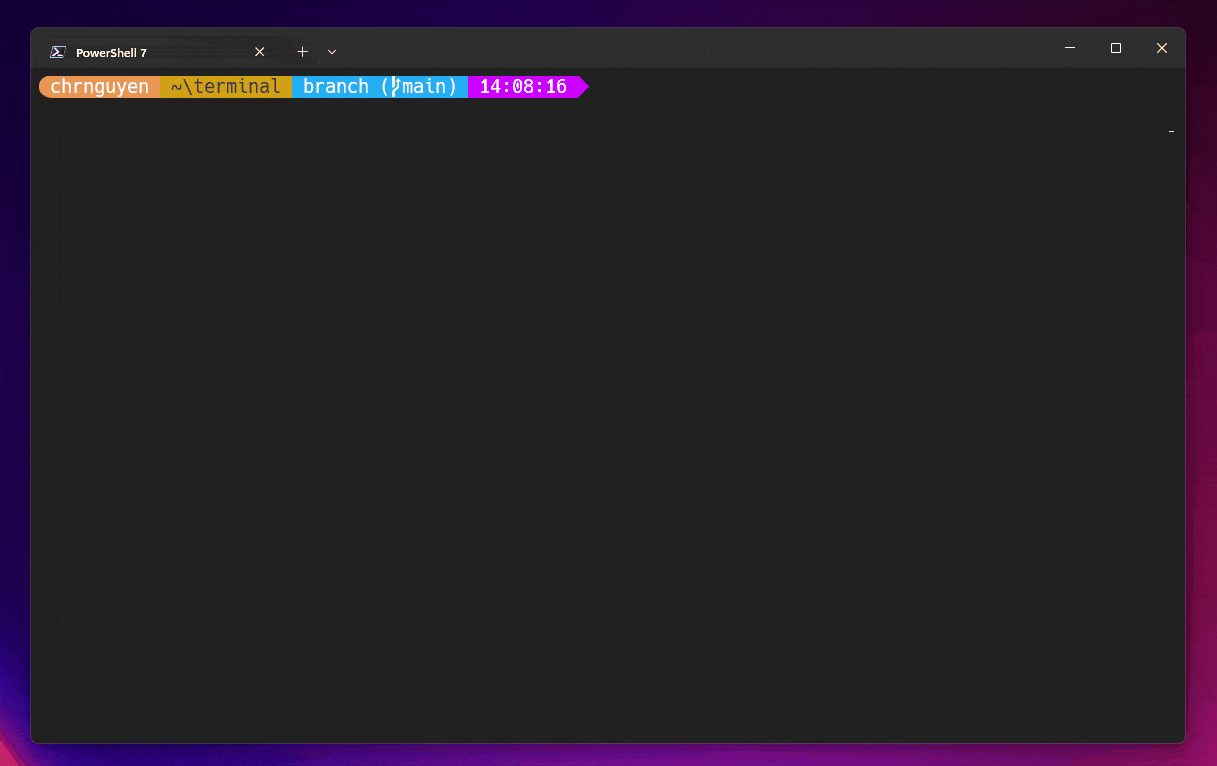The width and height of the screenshot is (1217, 766).
Task: Click the chrnguyen username prompt segment
Action: tap(99, 87)
